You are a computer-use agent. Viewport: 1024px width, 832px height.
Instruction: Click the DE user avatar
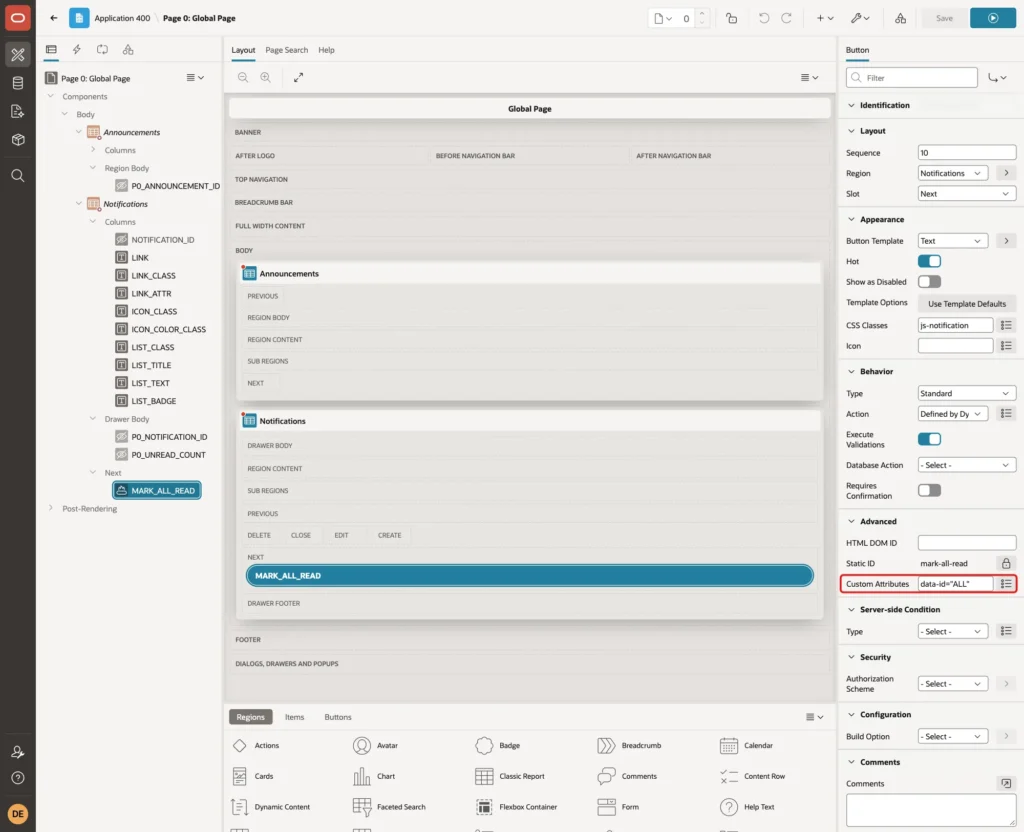click(x=18, y=814)
